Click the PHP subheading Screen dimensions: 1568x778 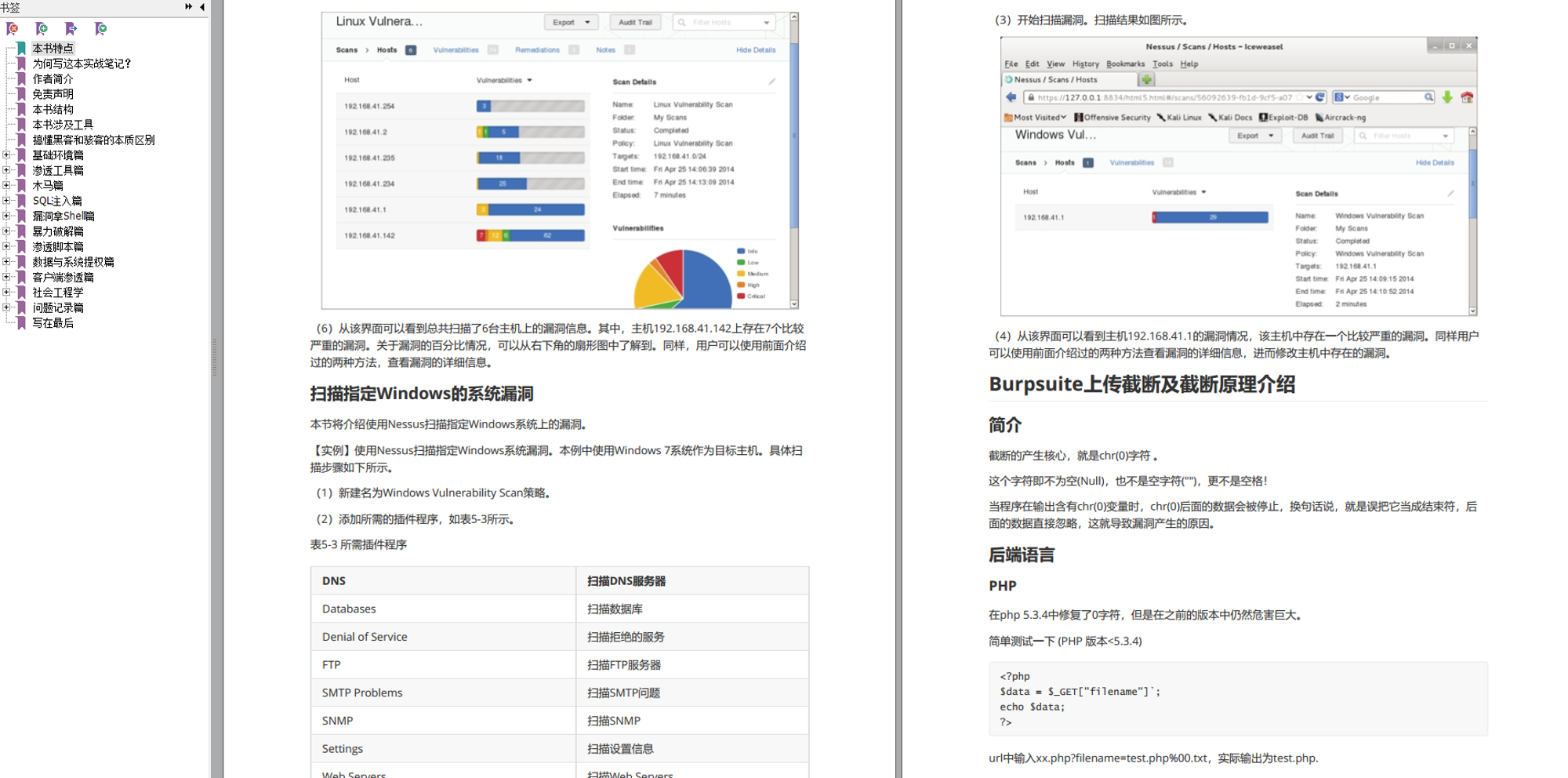(x=1003, y=586)
